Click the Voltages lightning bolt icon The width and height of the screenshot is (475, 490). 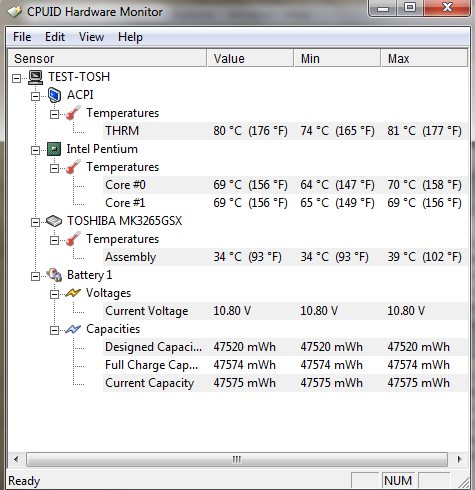point(73,293)
